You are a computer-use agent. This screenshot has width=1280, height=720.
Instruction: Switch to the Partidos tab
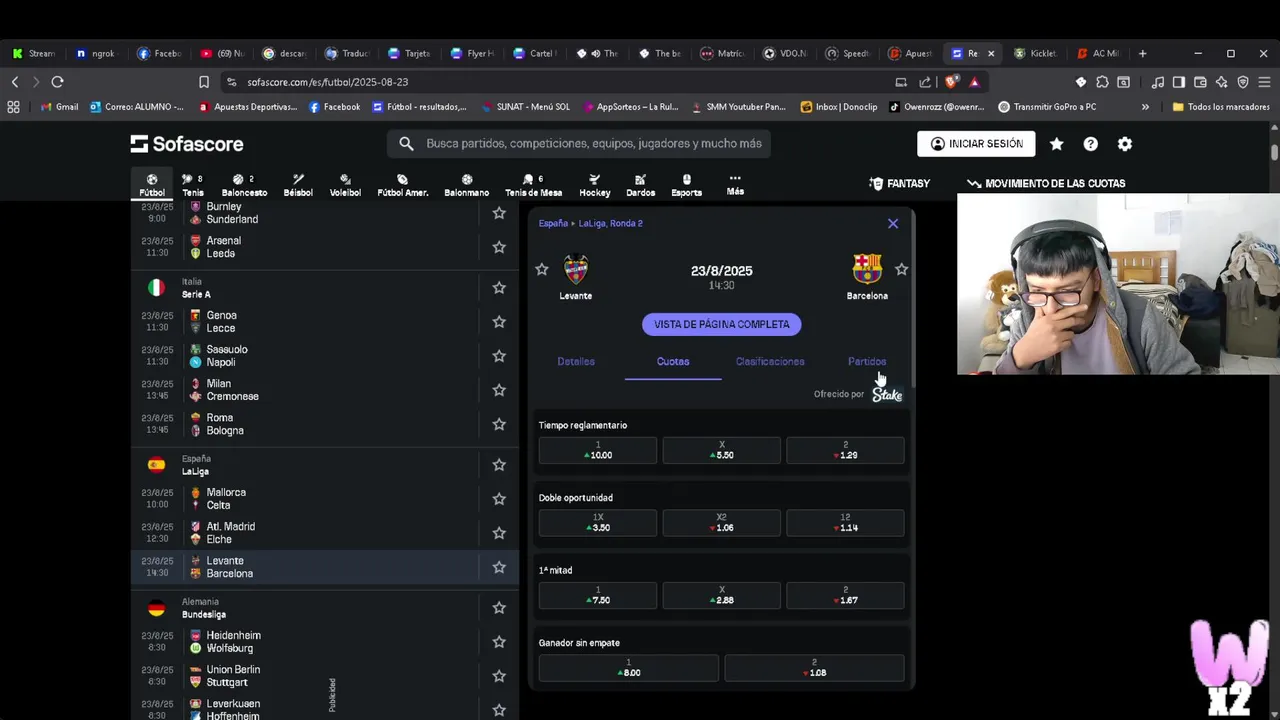pyautogui.click(x=867, y=361)
